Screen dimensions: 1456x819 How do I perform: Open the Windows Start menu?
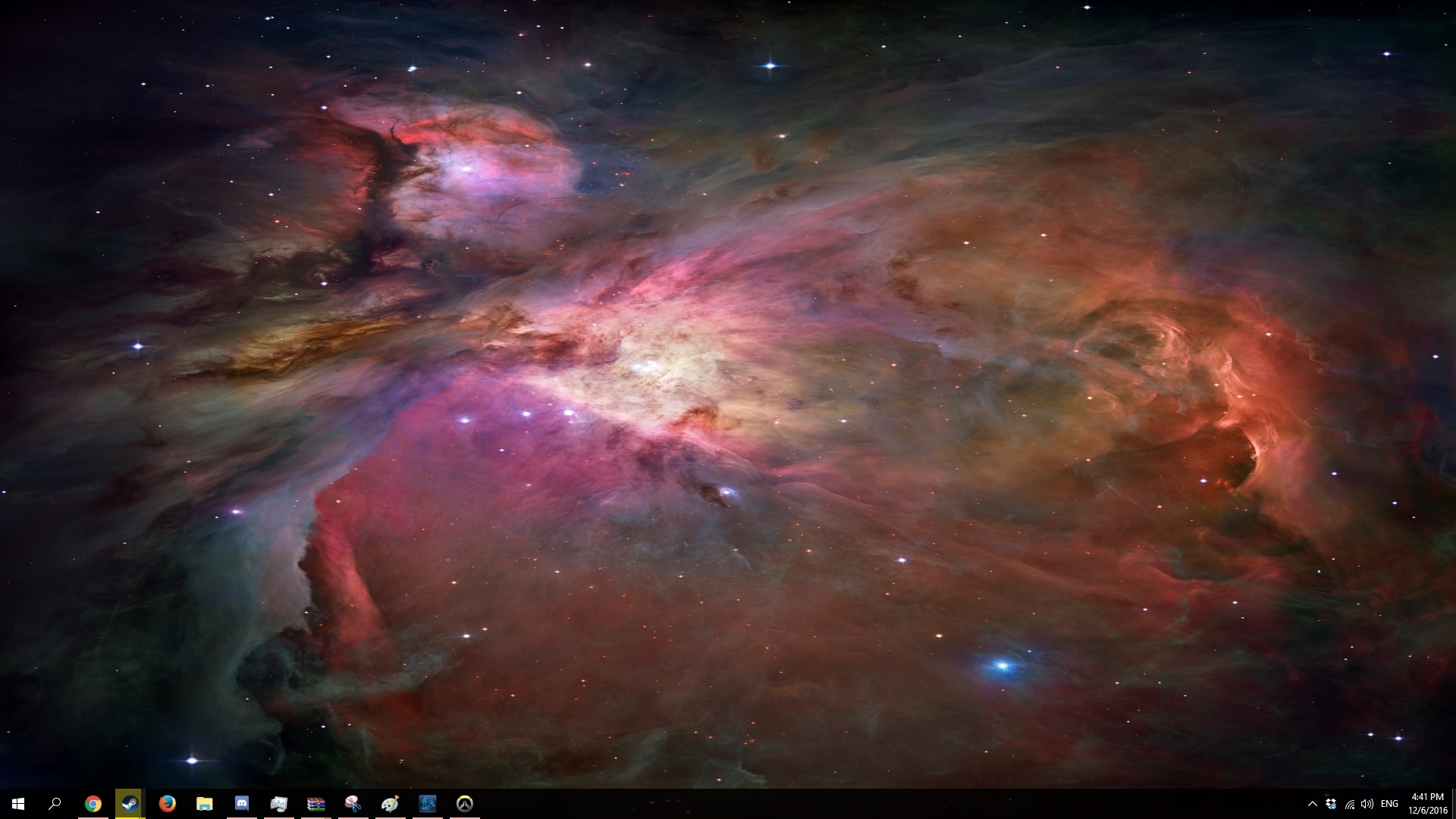pos(18,804)
